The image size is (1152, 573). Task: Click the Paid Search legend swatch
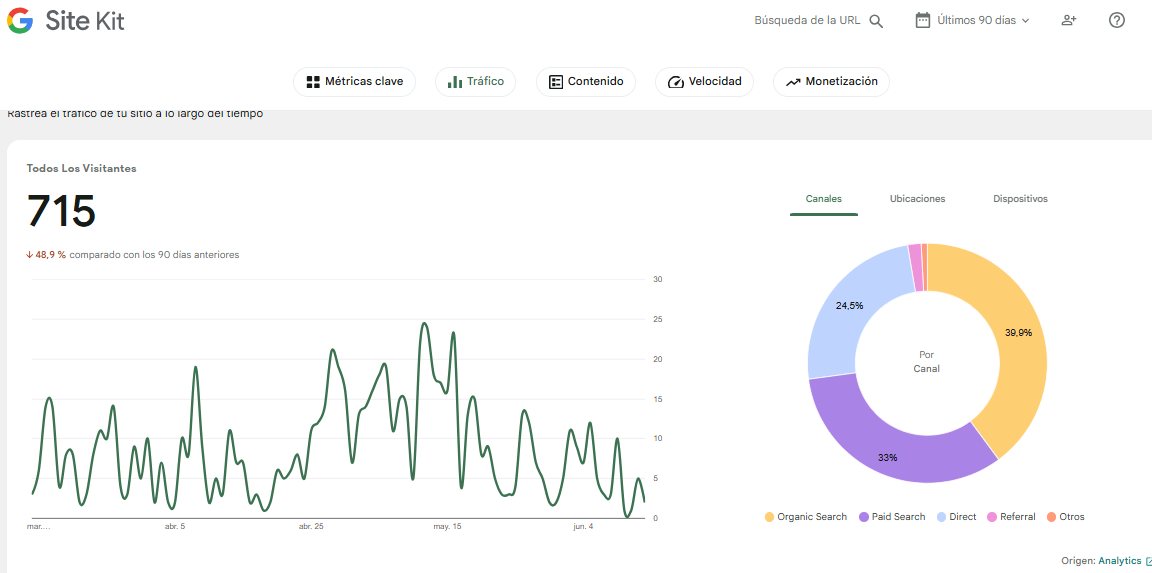click(863, 517)
